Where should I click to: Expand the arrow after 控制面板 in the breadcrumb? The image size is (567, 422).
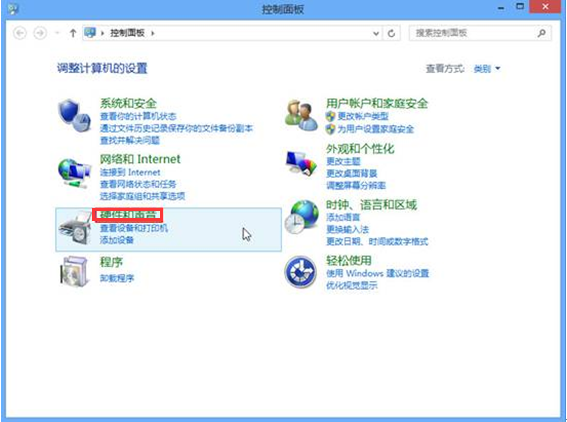(x=153, y=33)
